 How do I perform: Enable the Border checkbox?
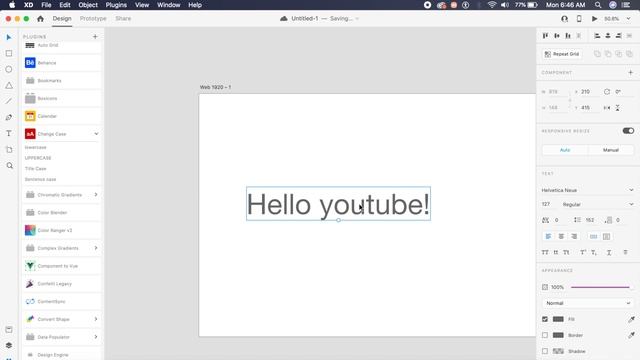(x=545, y=335)
